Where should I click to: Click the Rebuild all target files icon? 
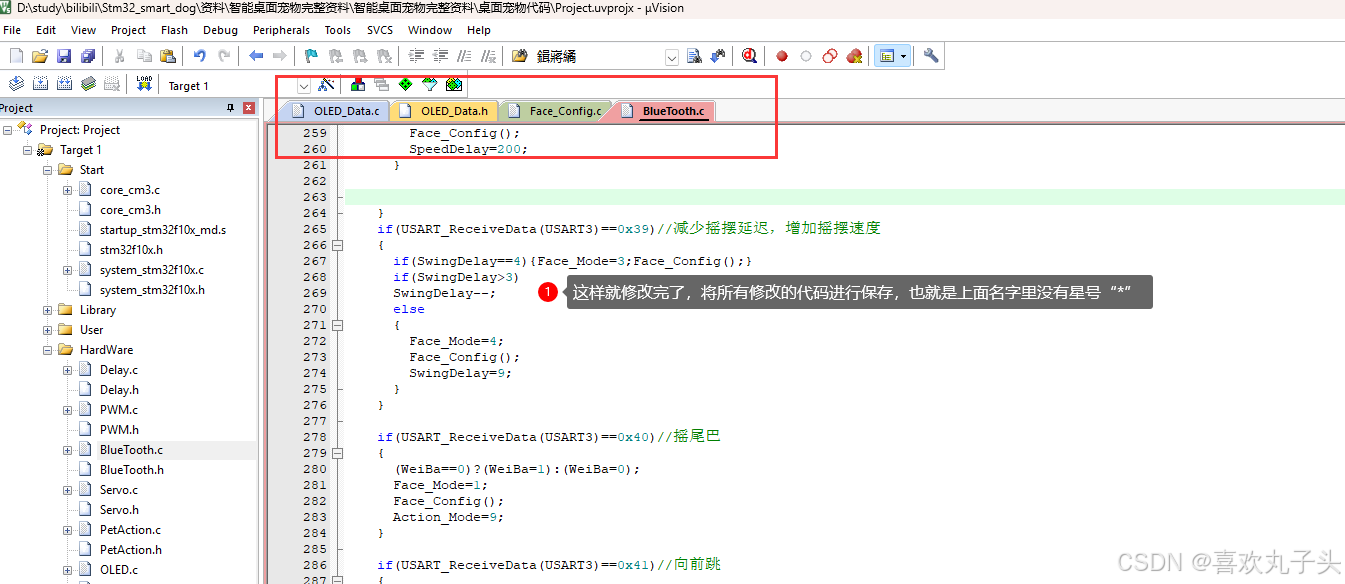coord(64,84)
